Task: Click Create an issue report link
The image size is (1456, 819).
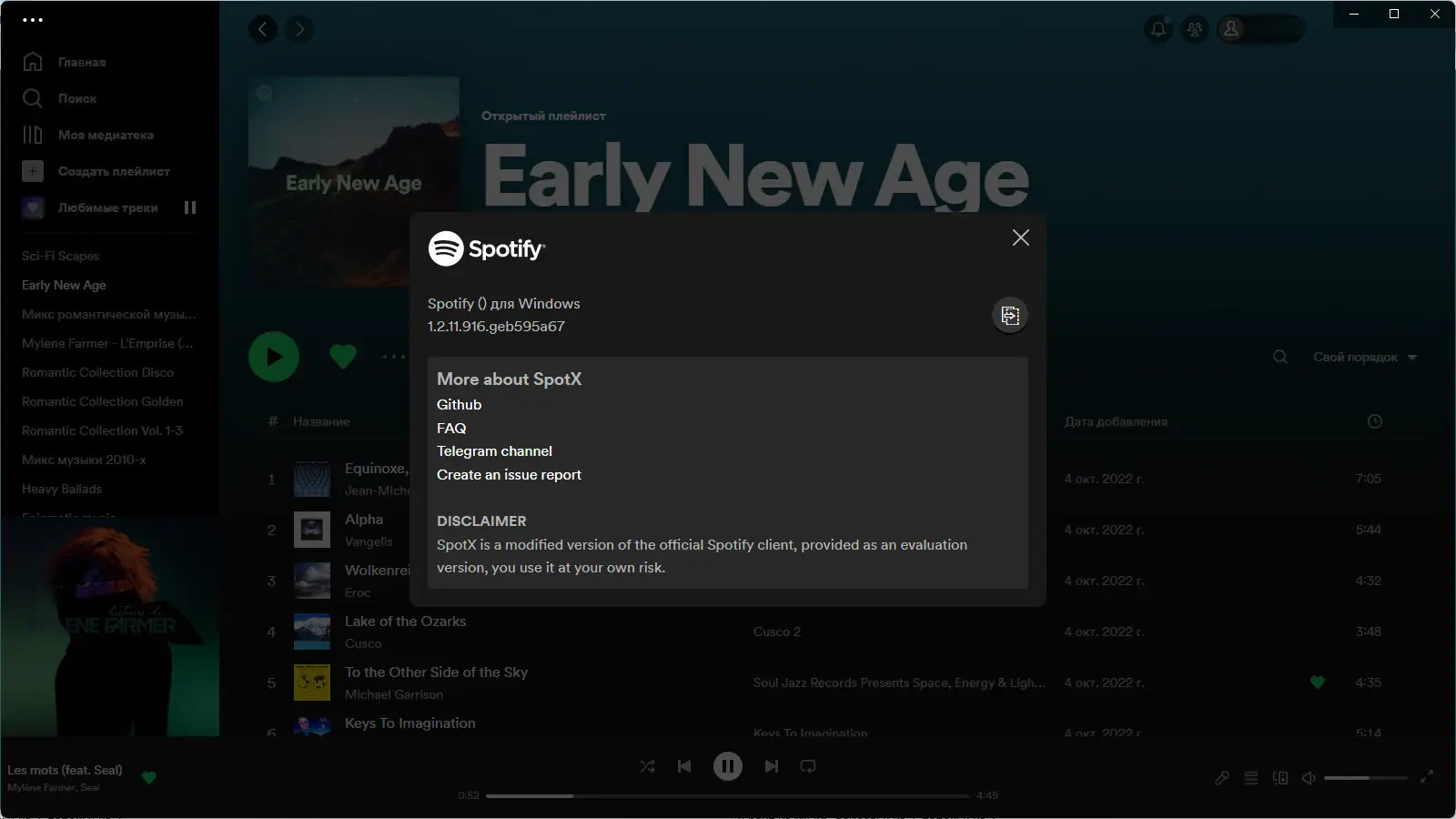Action: [509, 475]
